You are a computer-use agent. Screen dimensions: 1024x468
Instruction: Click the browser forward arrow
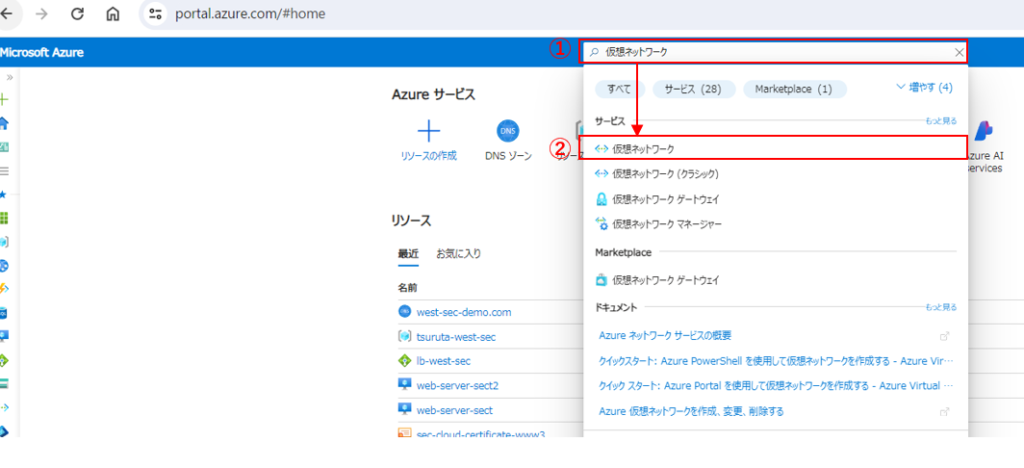click(x=42, y=14)
